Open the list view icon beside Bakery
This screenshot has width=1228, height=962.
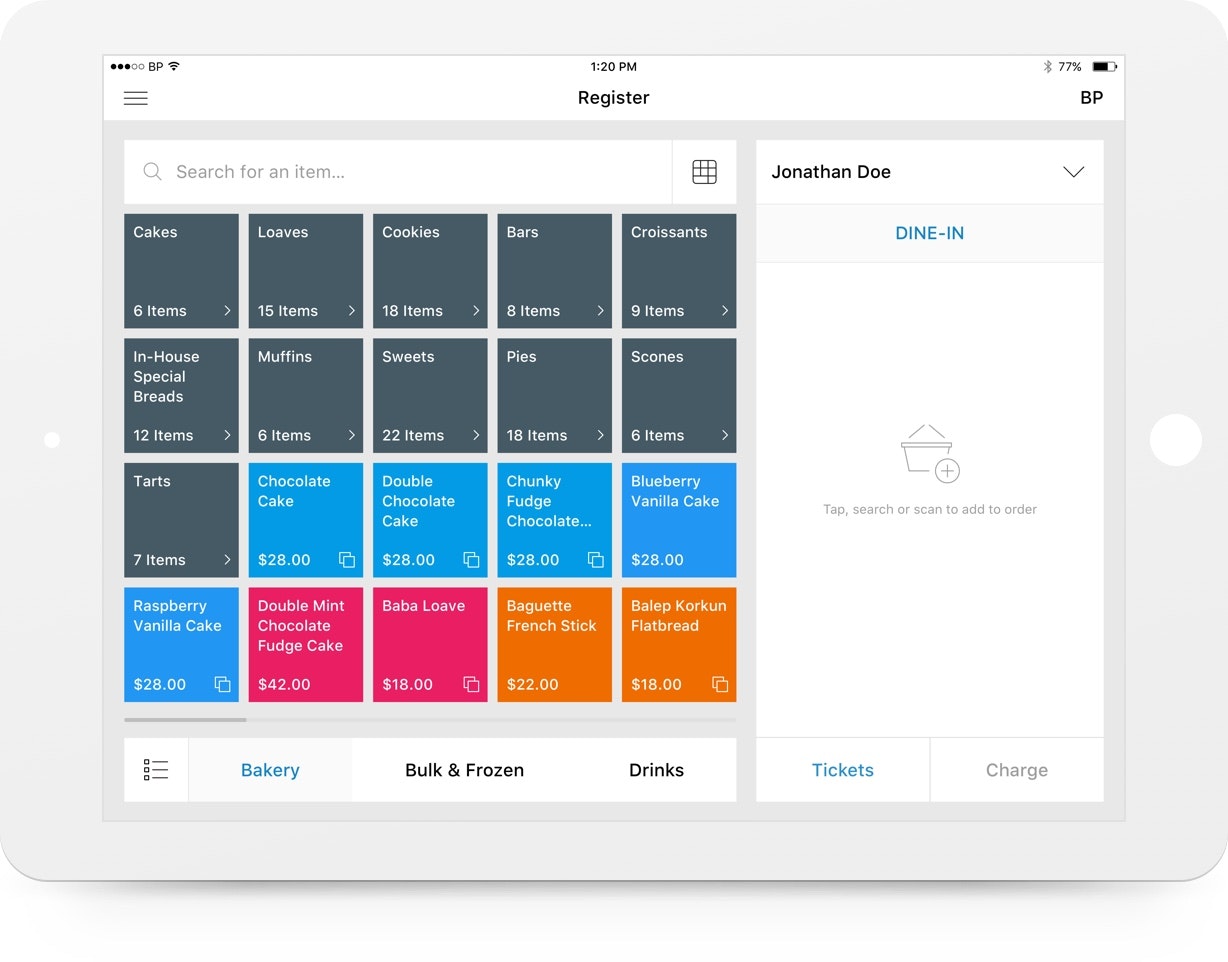pos(156,770)
